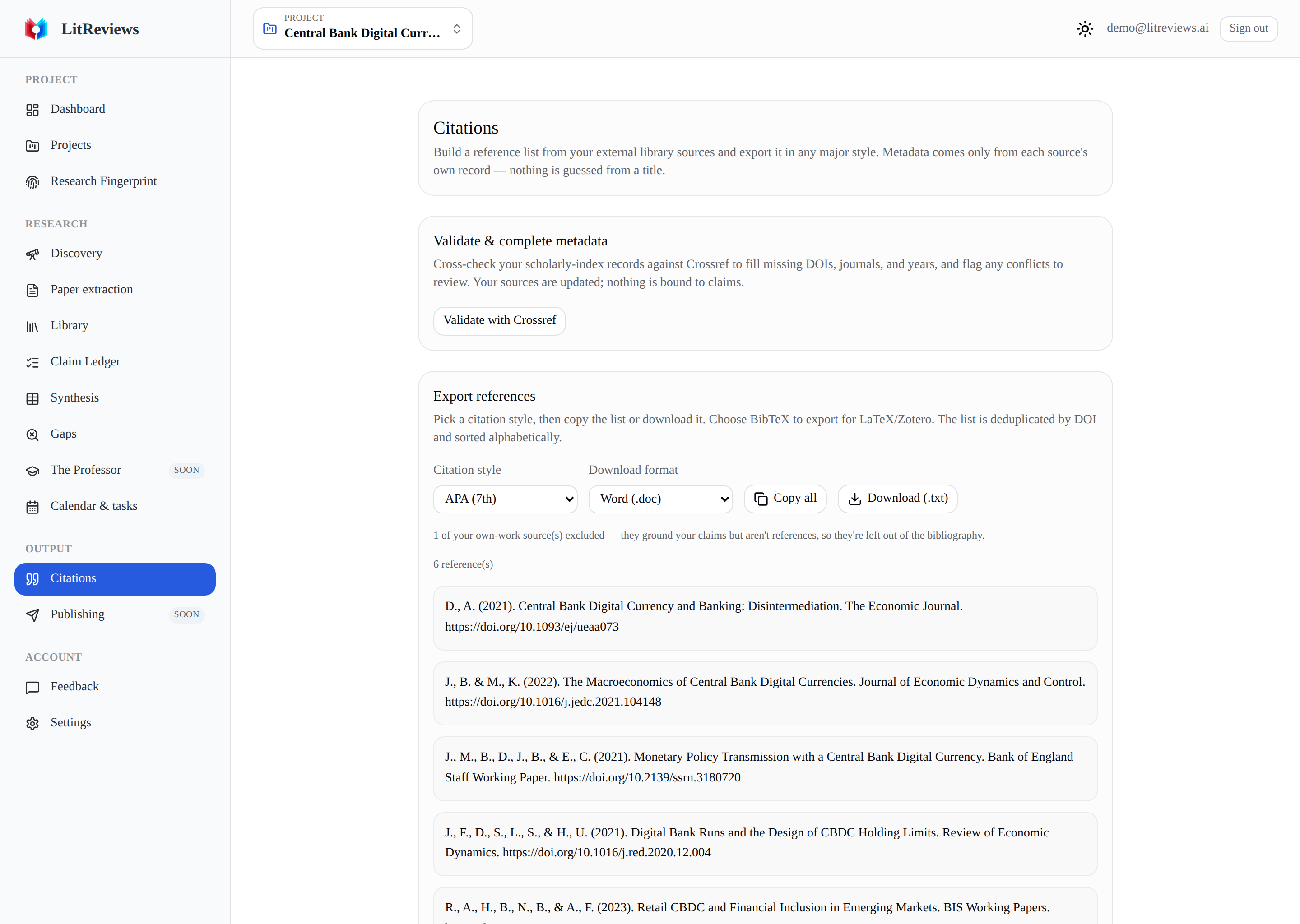
Task: Open the project switcher dropdown
Action: (362, 28)
